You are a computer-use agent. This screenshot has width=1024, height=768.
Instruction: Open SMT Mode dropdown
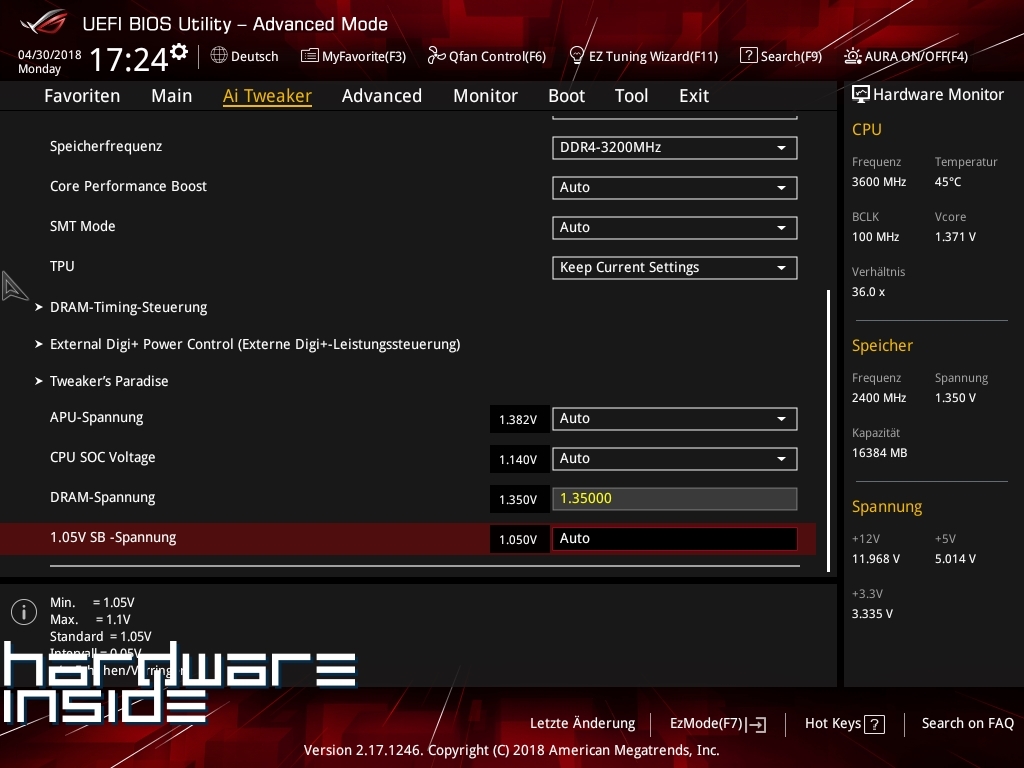point(675,227)
